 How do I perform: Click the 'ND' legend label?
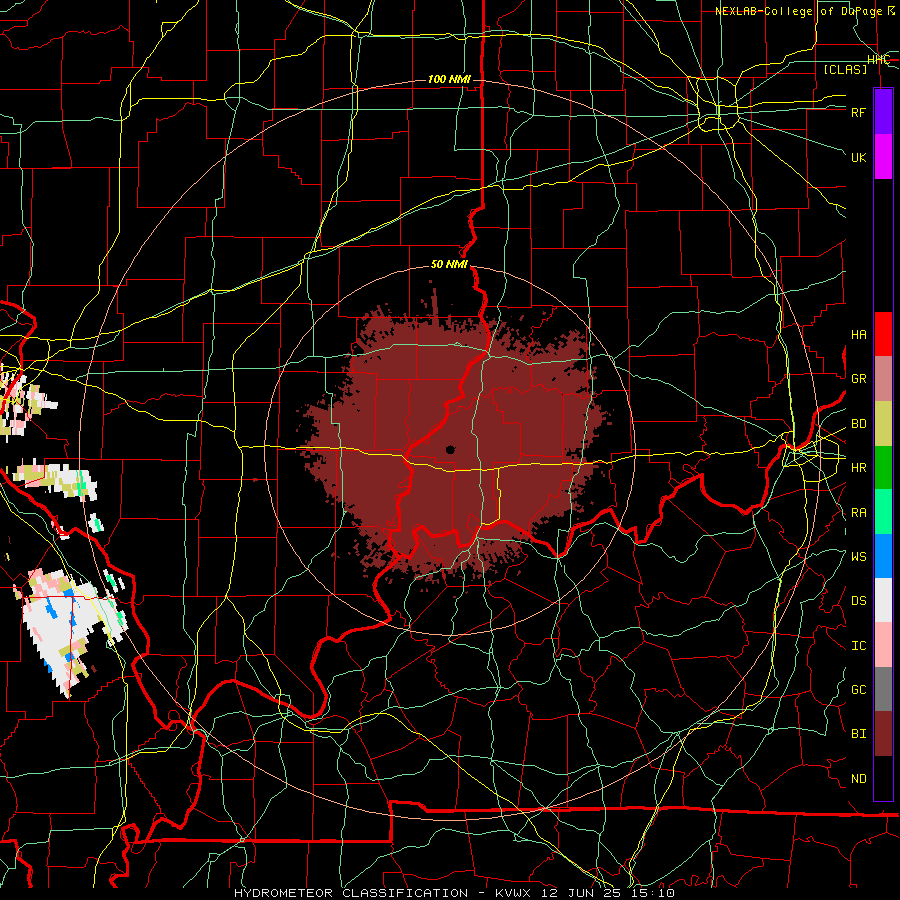pyautogui.click(x=858, y=779)
